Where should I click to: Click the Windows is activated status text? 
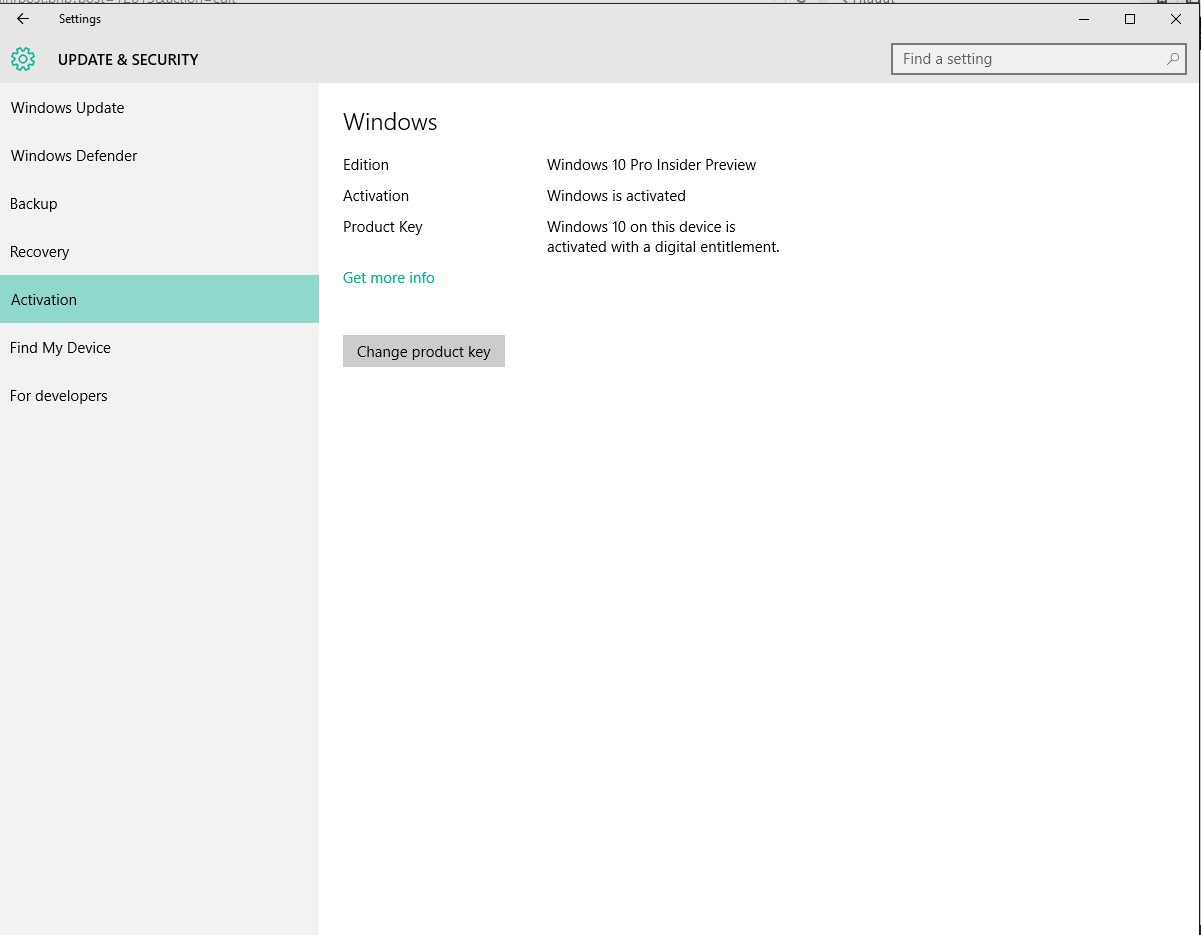616,196
